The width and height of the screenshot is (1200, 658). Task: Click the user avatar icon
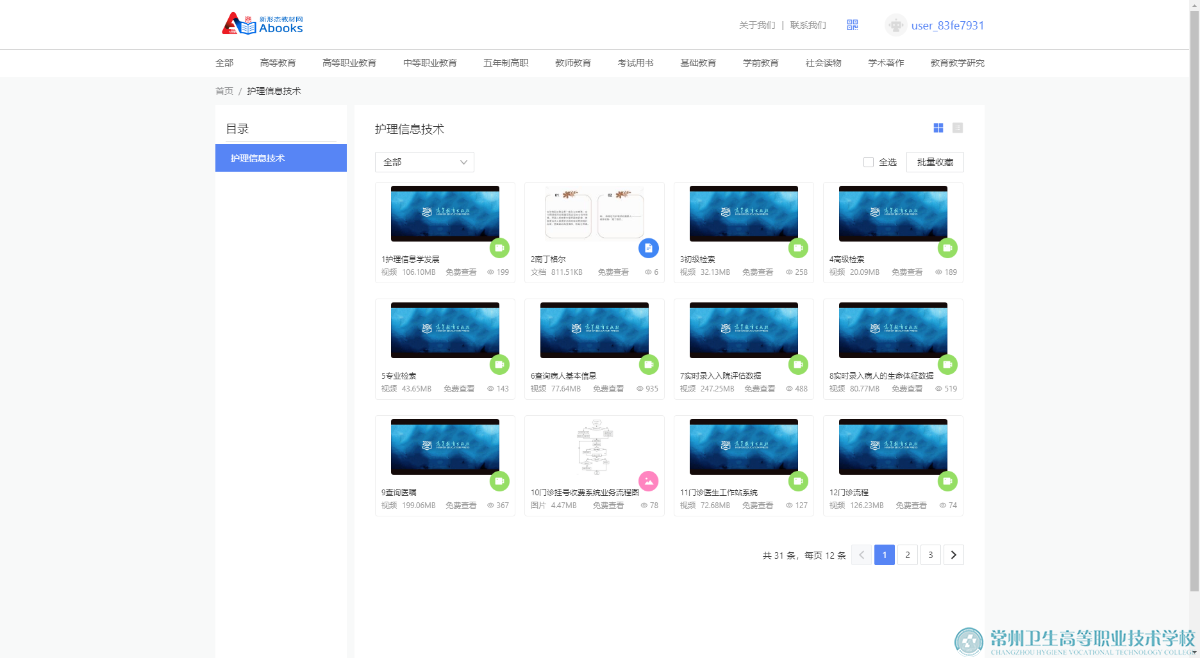pos(896,25)
